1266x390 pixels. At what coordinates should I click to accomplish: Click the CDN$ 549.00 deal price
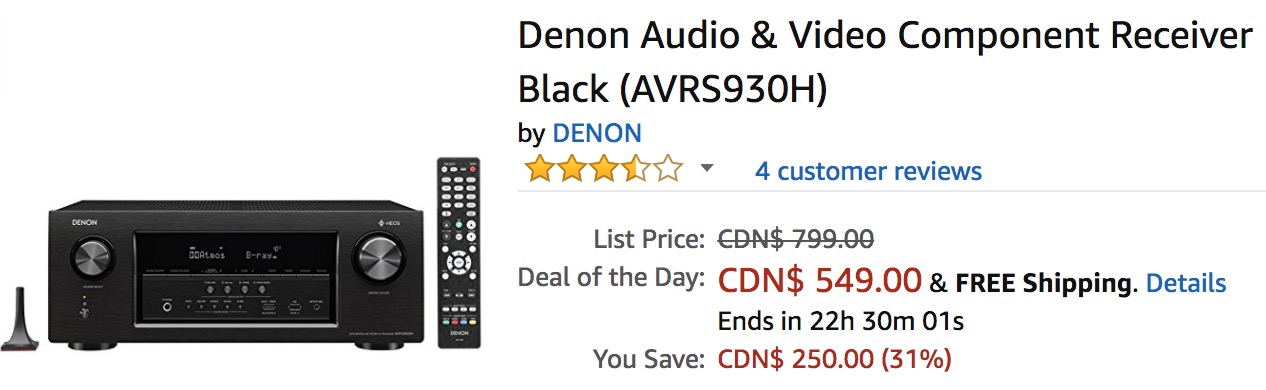(819, 281)
